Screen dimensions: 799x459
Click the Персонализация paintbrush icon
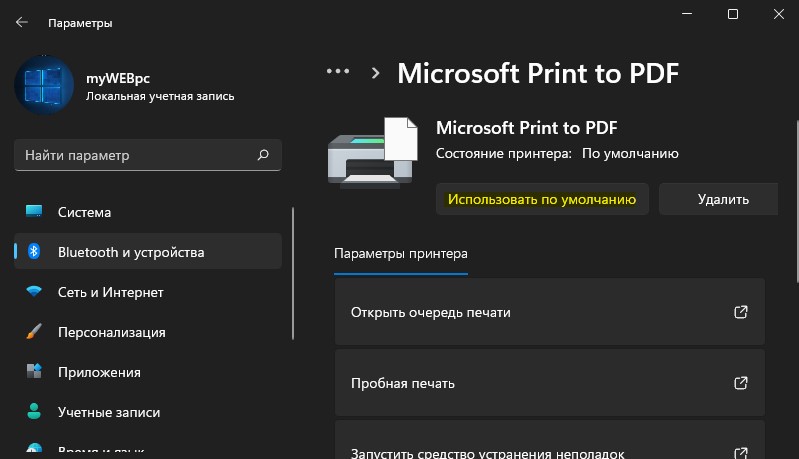34,331
